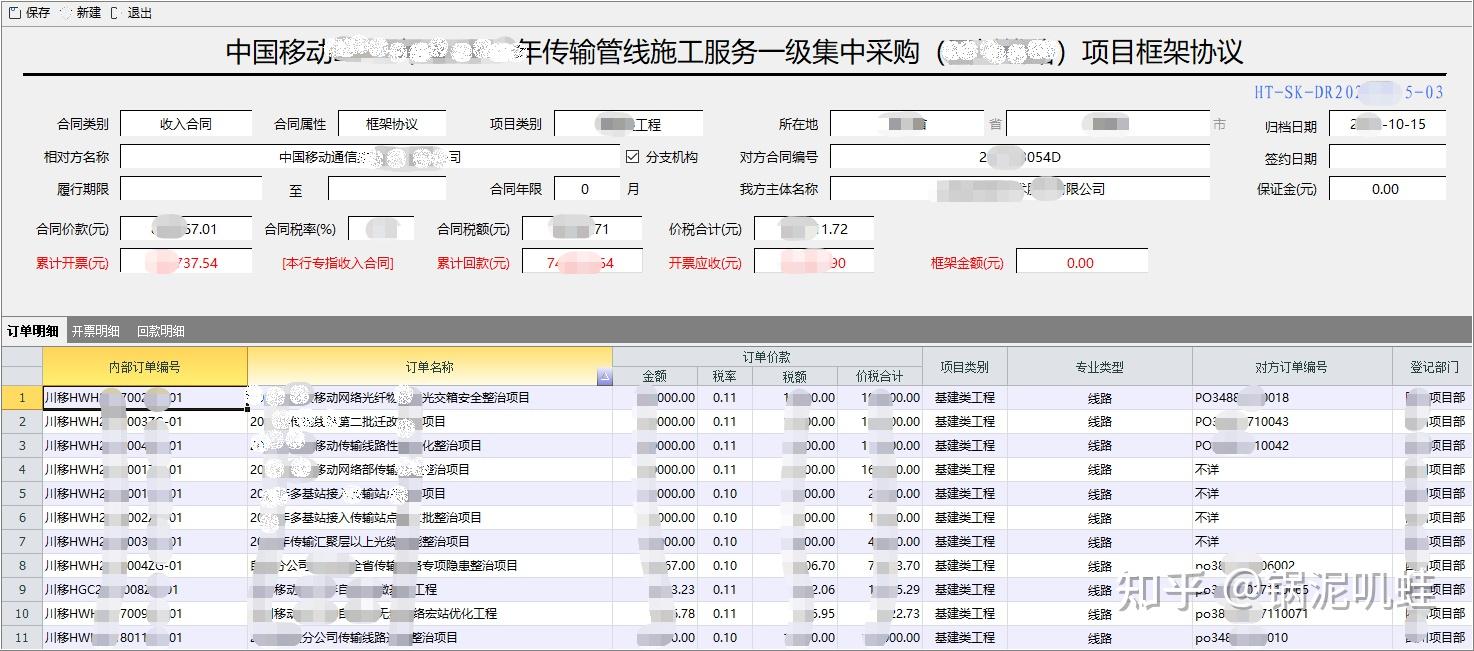1474x651 pixels.
Task: Click the end date field after 至
Action: click(387, 189)
